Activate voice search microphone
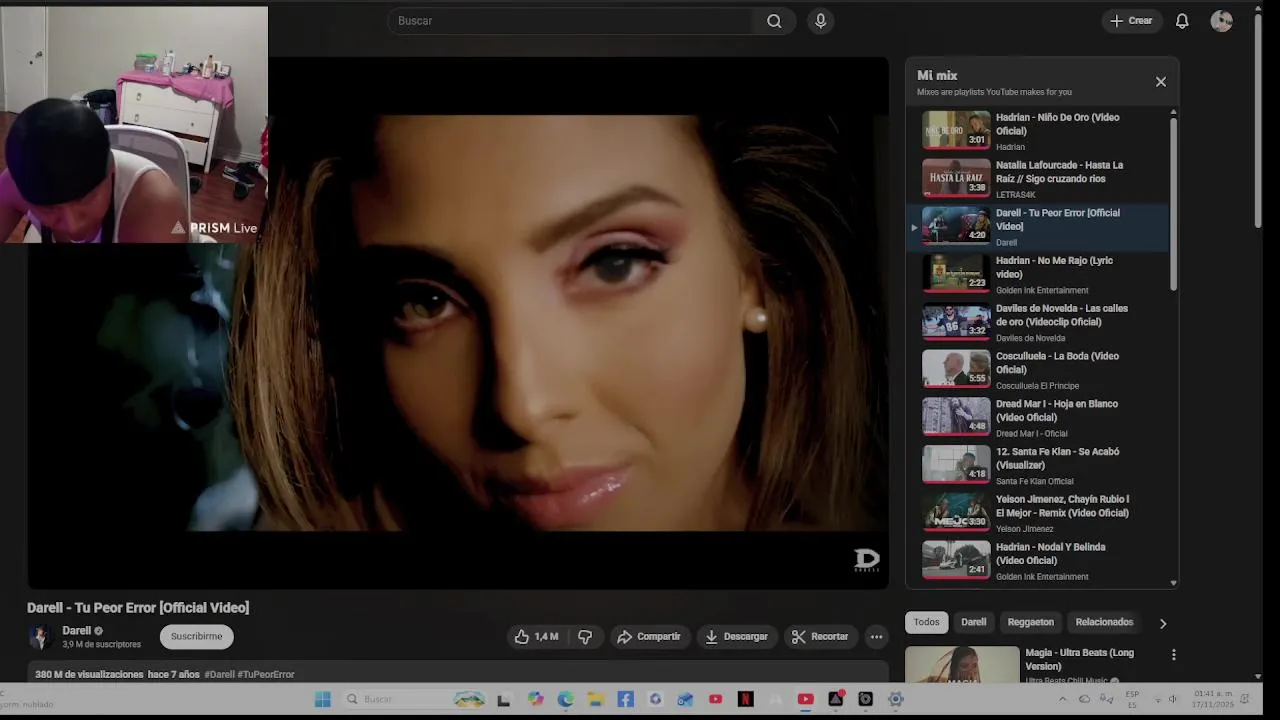The width and height of the screenshot is (1280, 720). pos(820,21)
